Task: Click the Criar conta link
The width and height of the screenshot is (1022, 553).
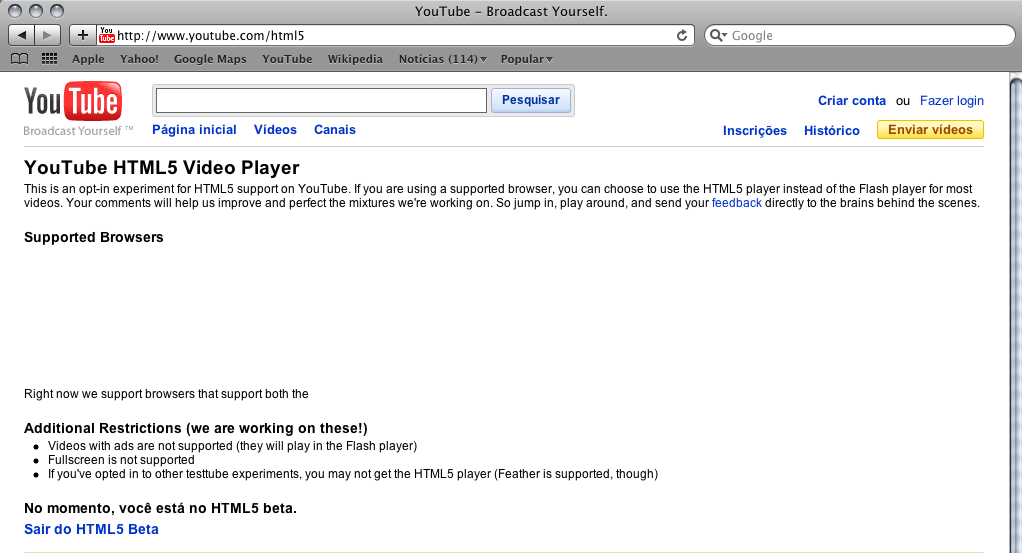Action: pos(852,100)
